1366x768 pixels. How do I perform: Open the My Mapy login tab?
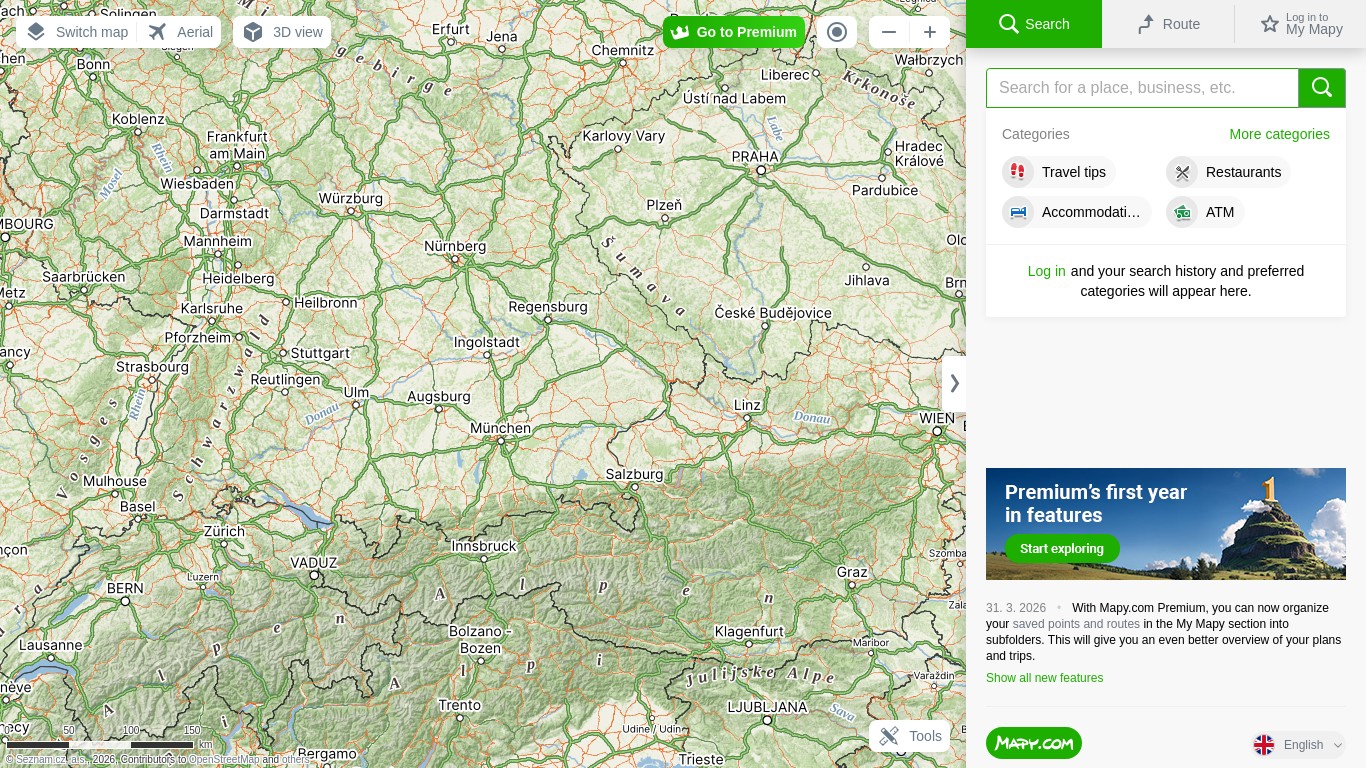[x=1300, y=24]
